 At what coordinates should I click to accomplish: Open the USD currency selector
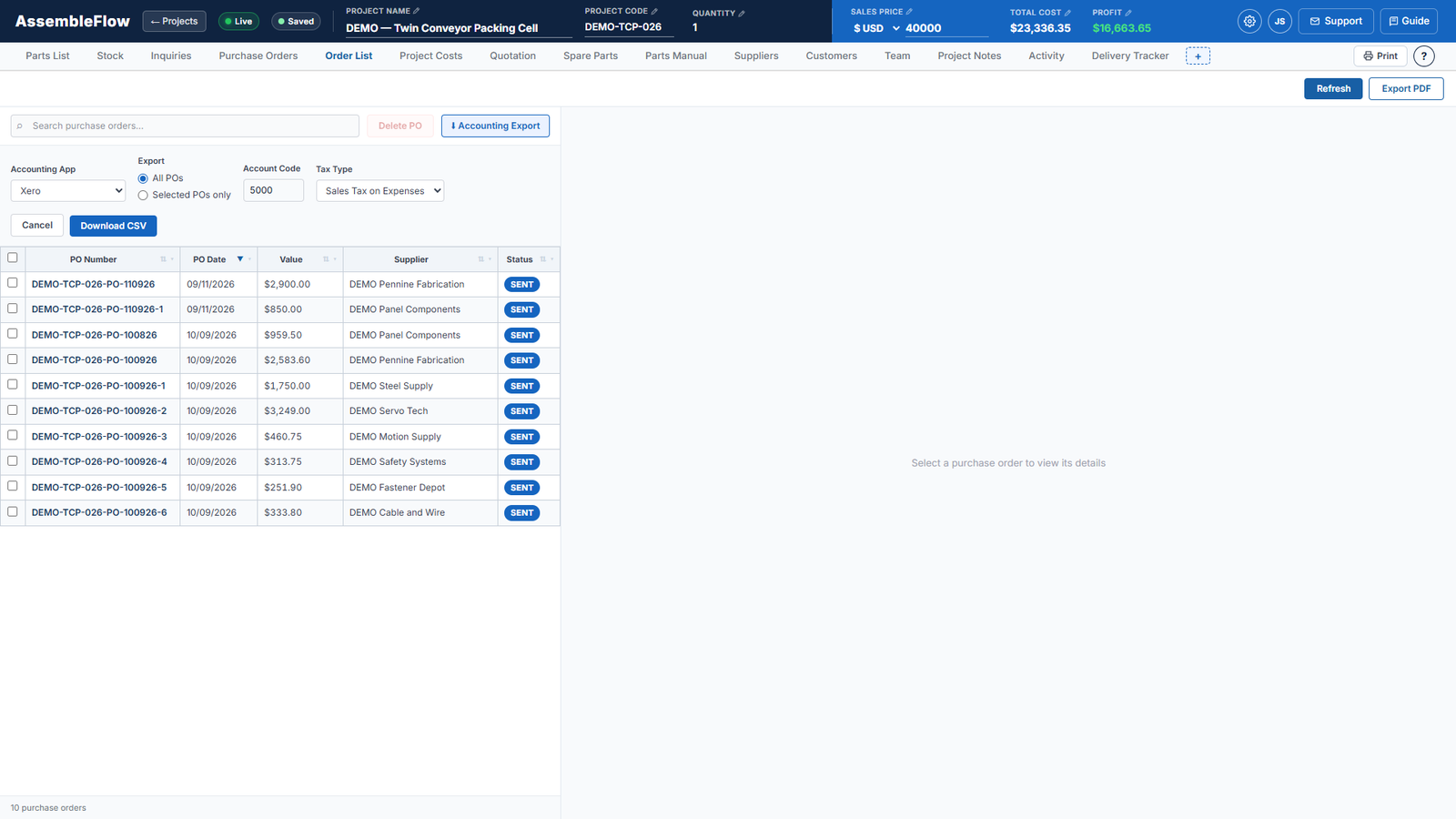(x=876, y=28)
